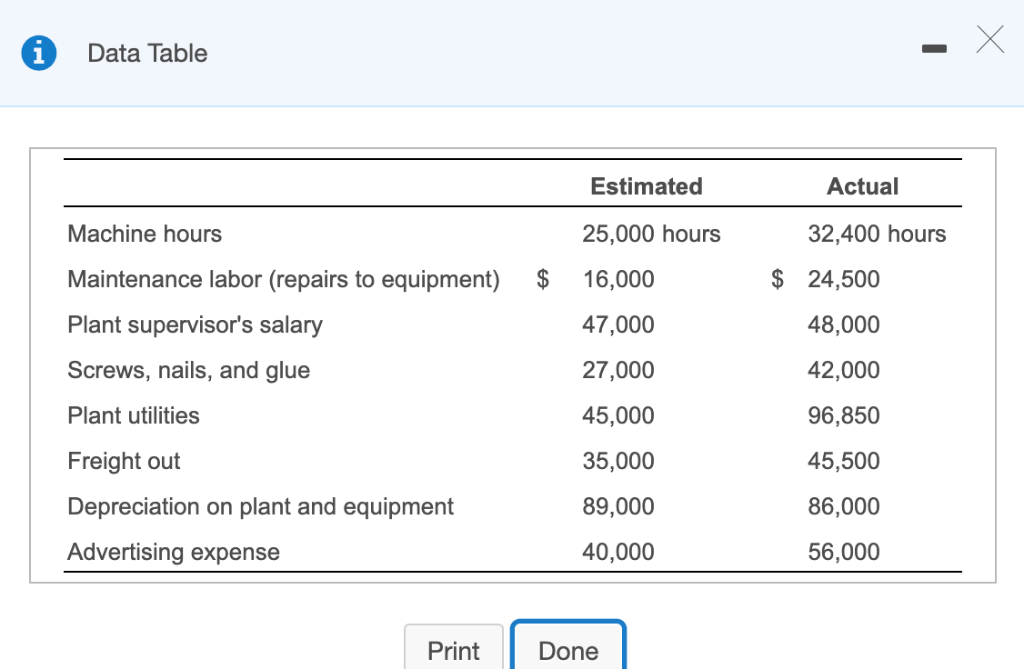This screenshot has width=1024, height=669.
Task: Click the Depreciation on plant and equipment label
Action: pos(261,507)
